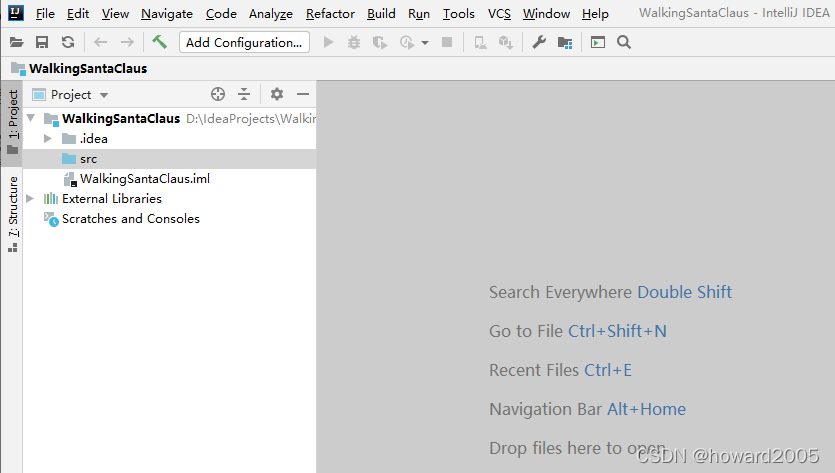Toggle the 1: Project side tab
The width and height of the screenshot is (835, 473).
pos(13,122)
